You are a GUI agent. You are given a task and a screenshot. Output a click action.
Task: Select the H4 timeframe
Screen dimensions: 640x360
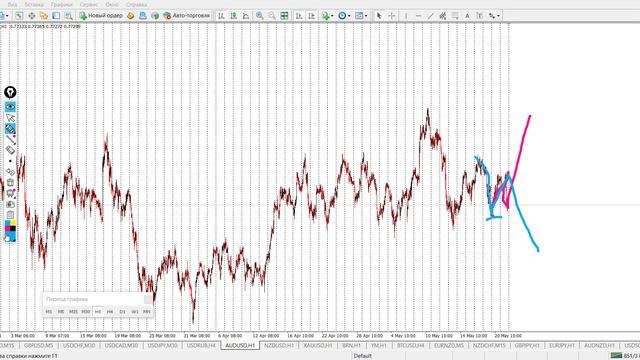(110, 311)
